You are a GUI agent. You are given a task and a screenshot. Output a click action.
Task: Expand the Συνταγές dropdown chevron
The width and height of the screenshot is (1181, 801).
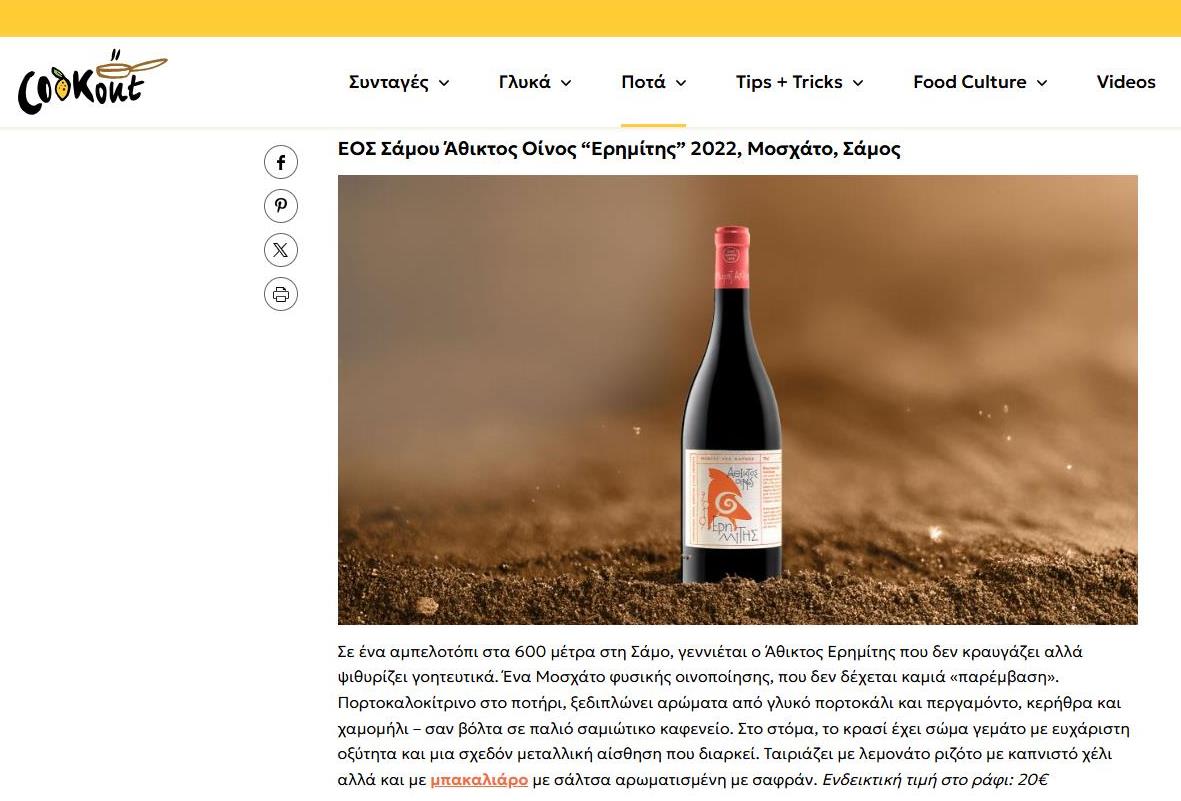tap(444, 83)
